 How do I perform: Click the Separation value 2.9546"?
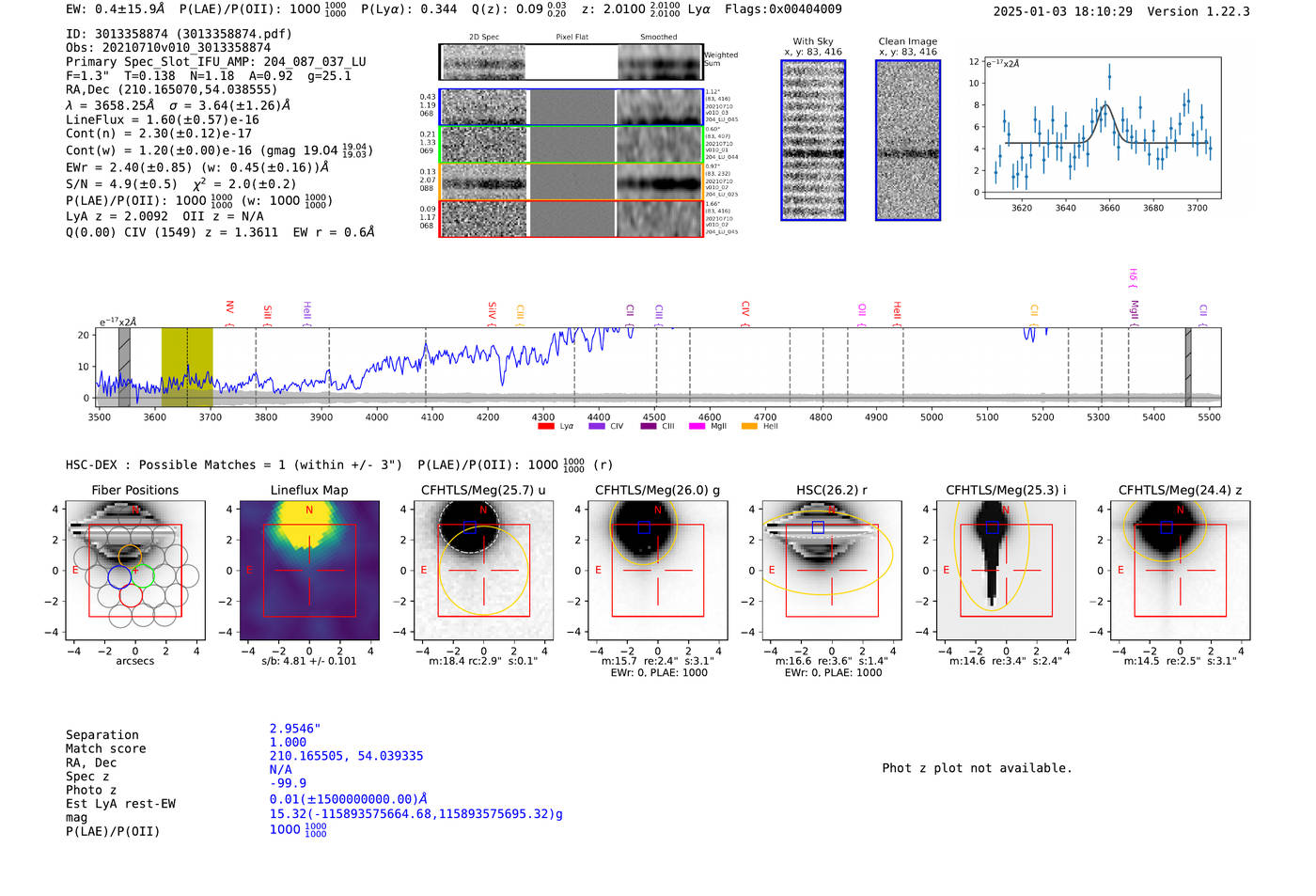(x=295, y=729)
